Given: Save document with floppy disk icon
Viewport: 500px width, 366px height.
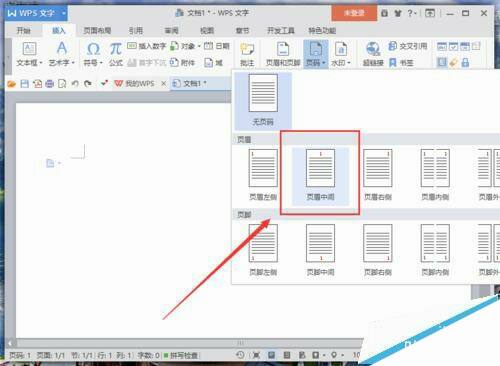Looking at the screenshot, I should 25,84.
